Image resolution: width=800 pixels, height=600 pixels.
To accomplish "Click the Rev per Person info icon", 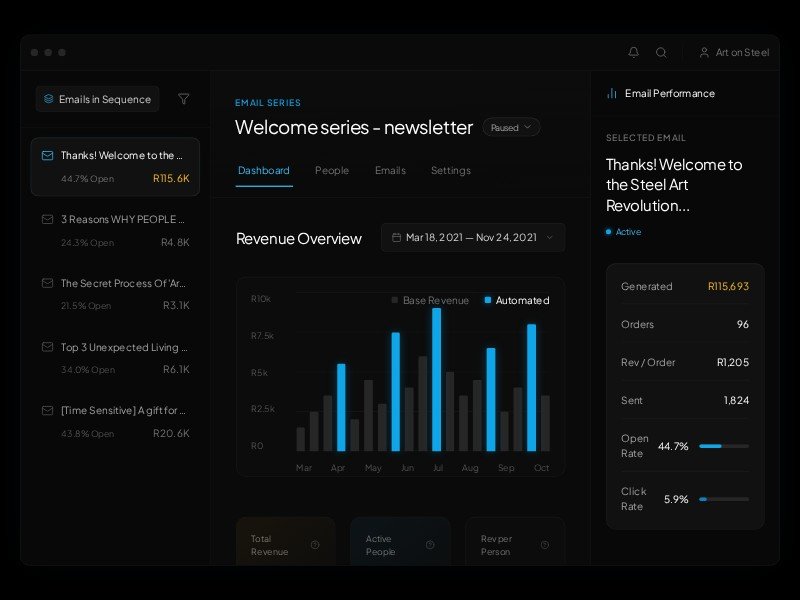I will pyautogui.click(x=545, y=545).
